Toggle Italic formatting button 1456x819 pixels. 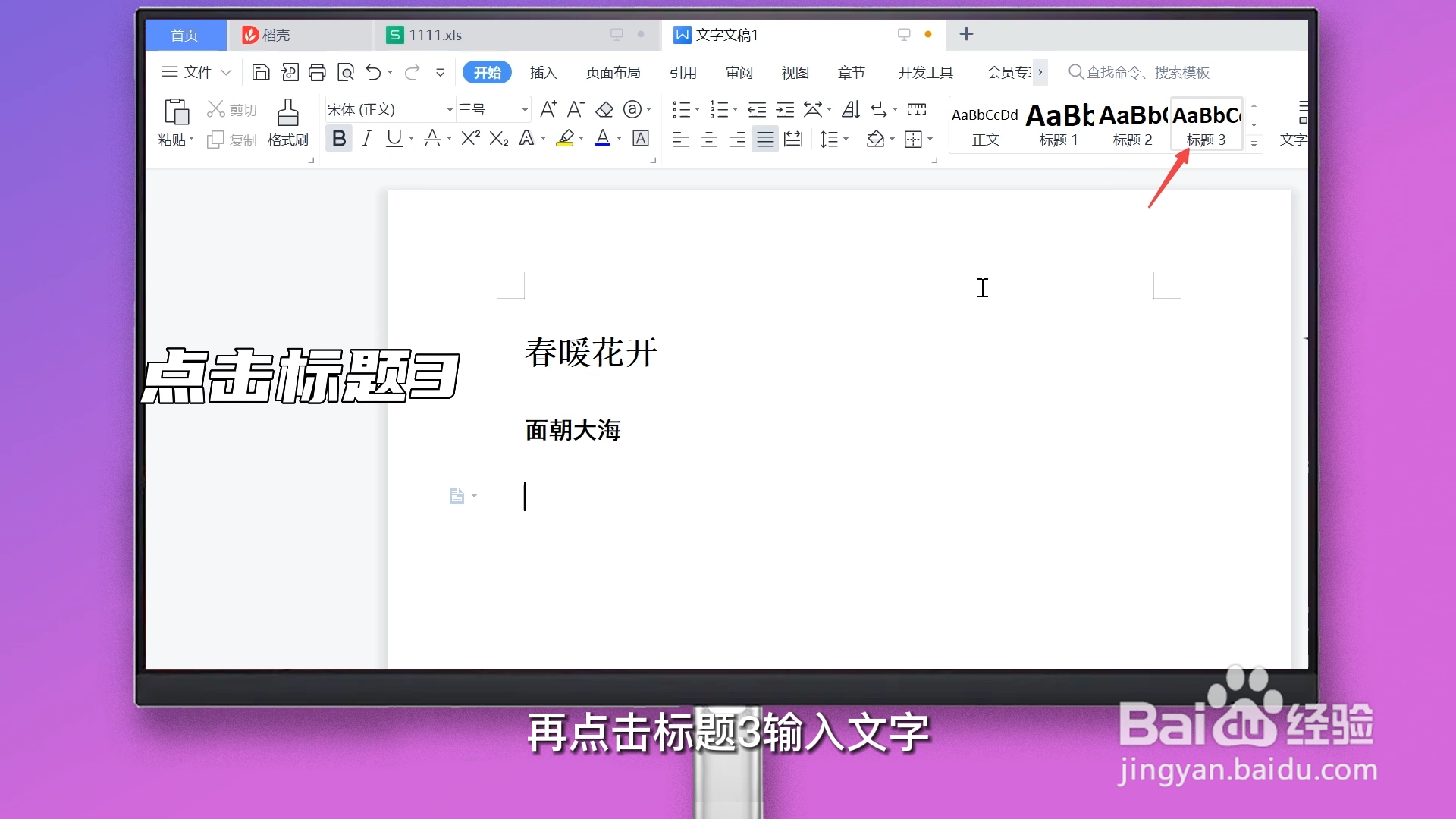coord(367,138)
